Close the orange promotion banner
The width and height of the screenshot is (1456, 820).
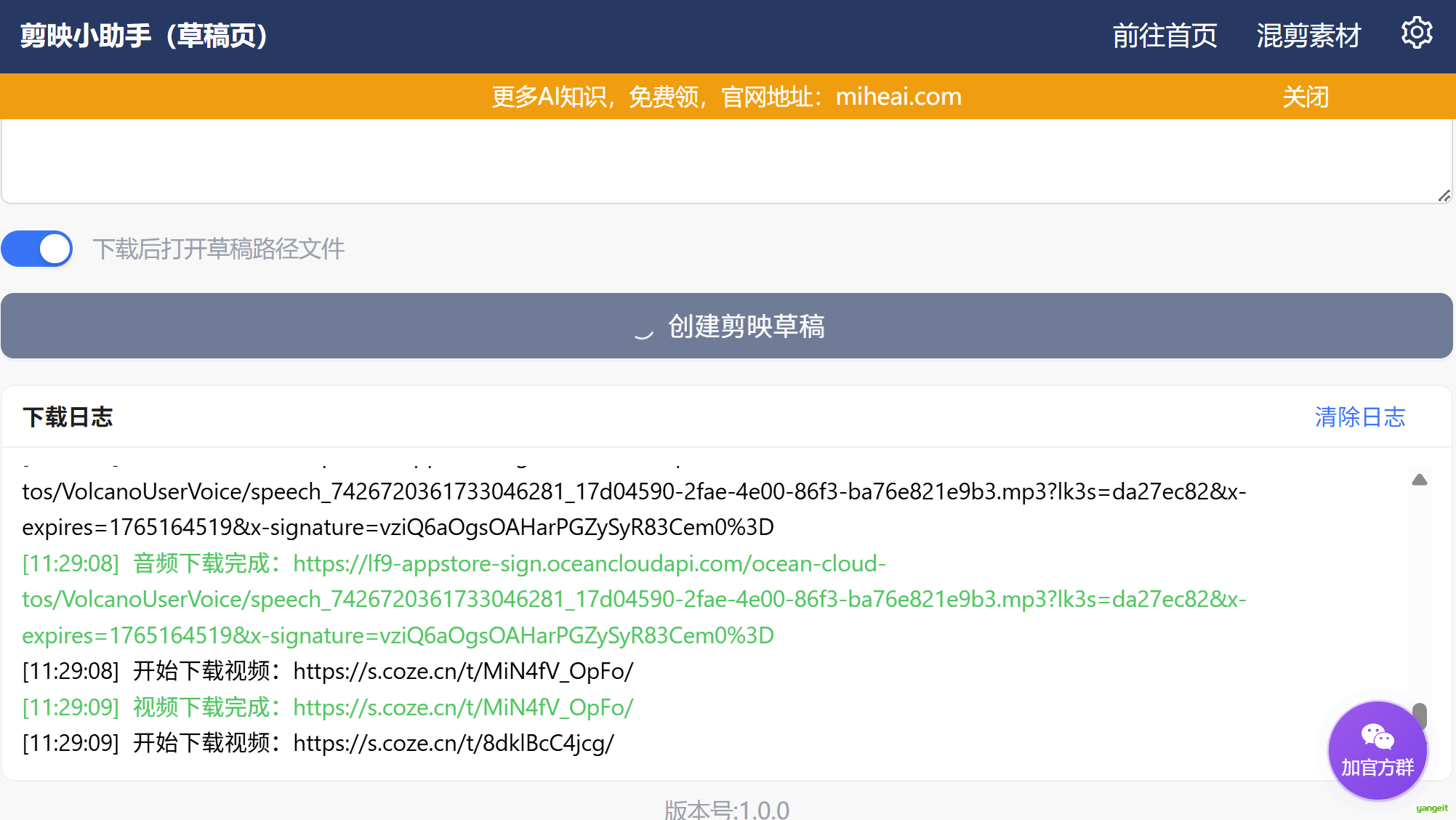[x=1305, y=97]
